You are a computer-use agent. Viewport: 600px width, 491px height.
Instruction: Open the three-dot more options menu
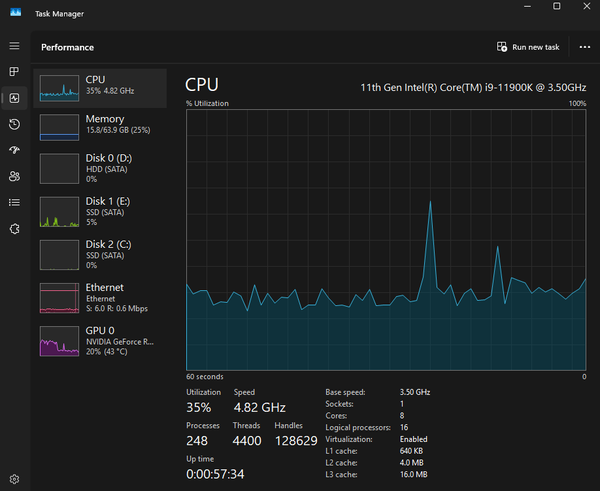coord(585,47)
